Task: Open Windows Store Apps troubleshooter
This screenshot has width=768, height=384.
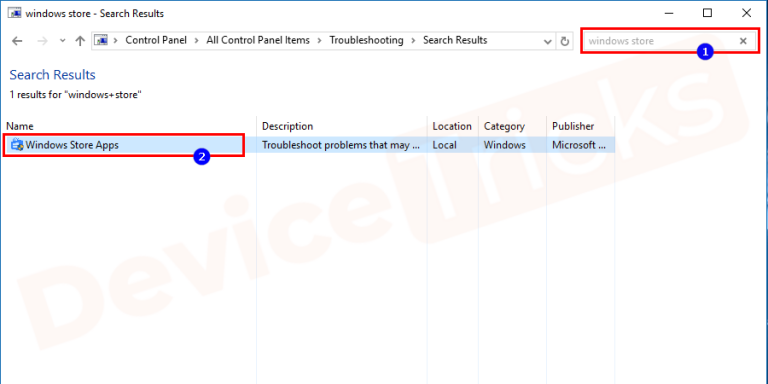Action: click(x=72, y=145)
